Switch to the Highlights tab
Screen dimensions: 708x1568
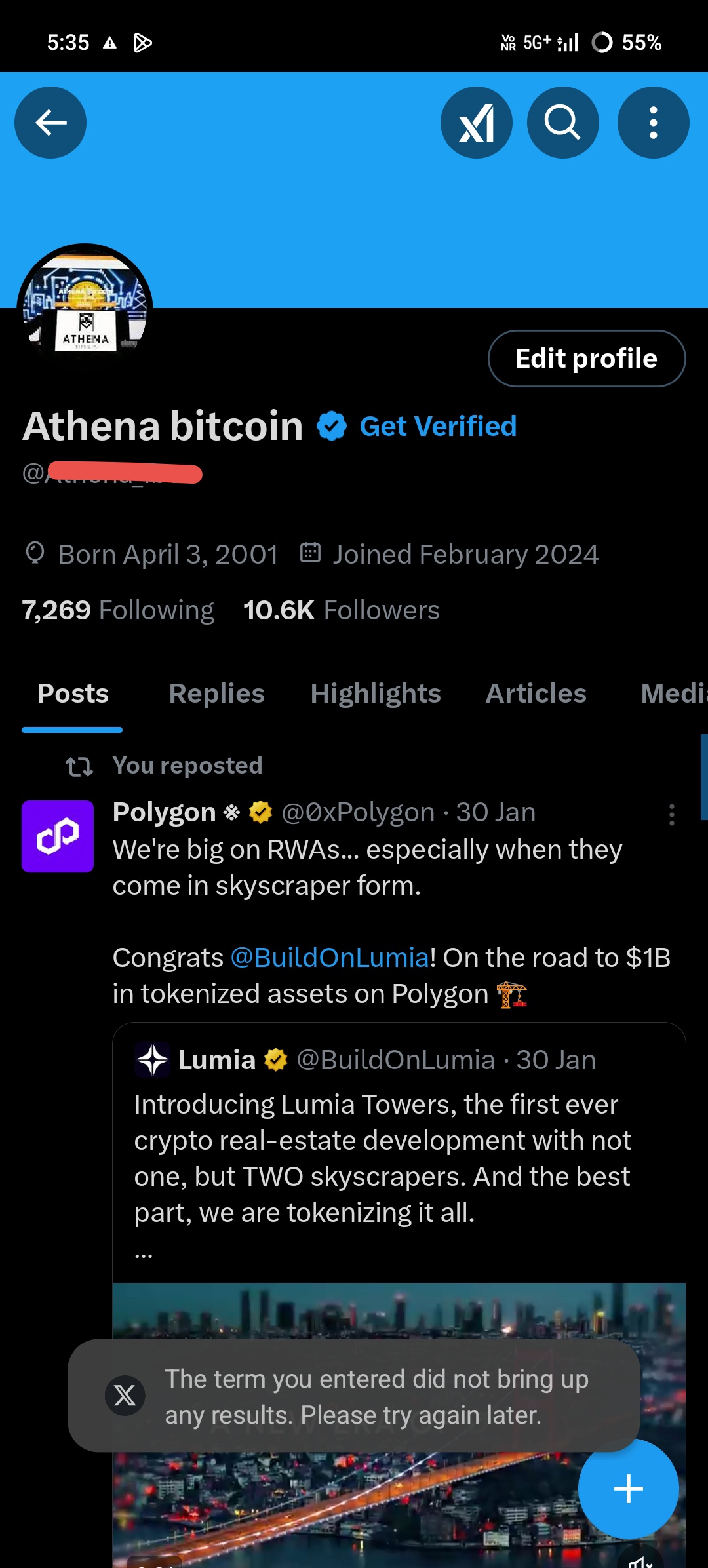pyautogui.click(x=376, y=694)
